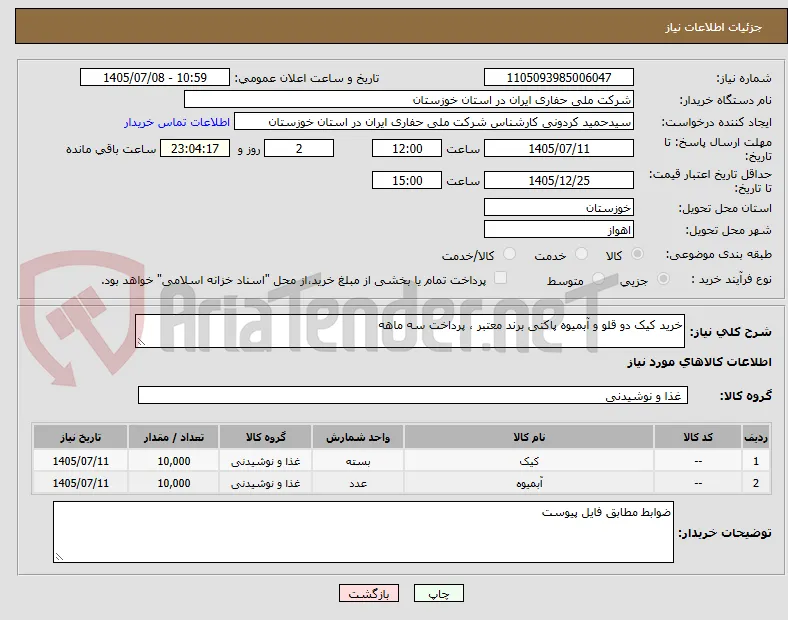Click the تاریخ و ساعت اعلان عمومی field
The height and width of the screenshot is (620, 788).
tap(155, 77)
